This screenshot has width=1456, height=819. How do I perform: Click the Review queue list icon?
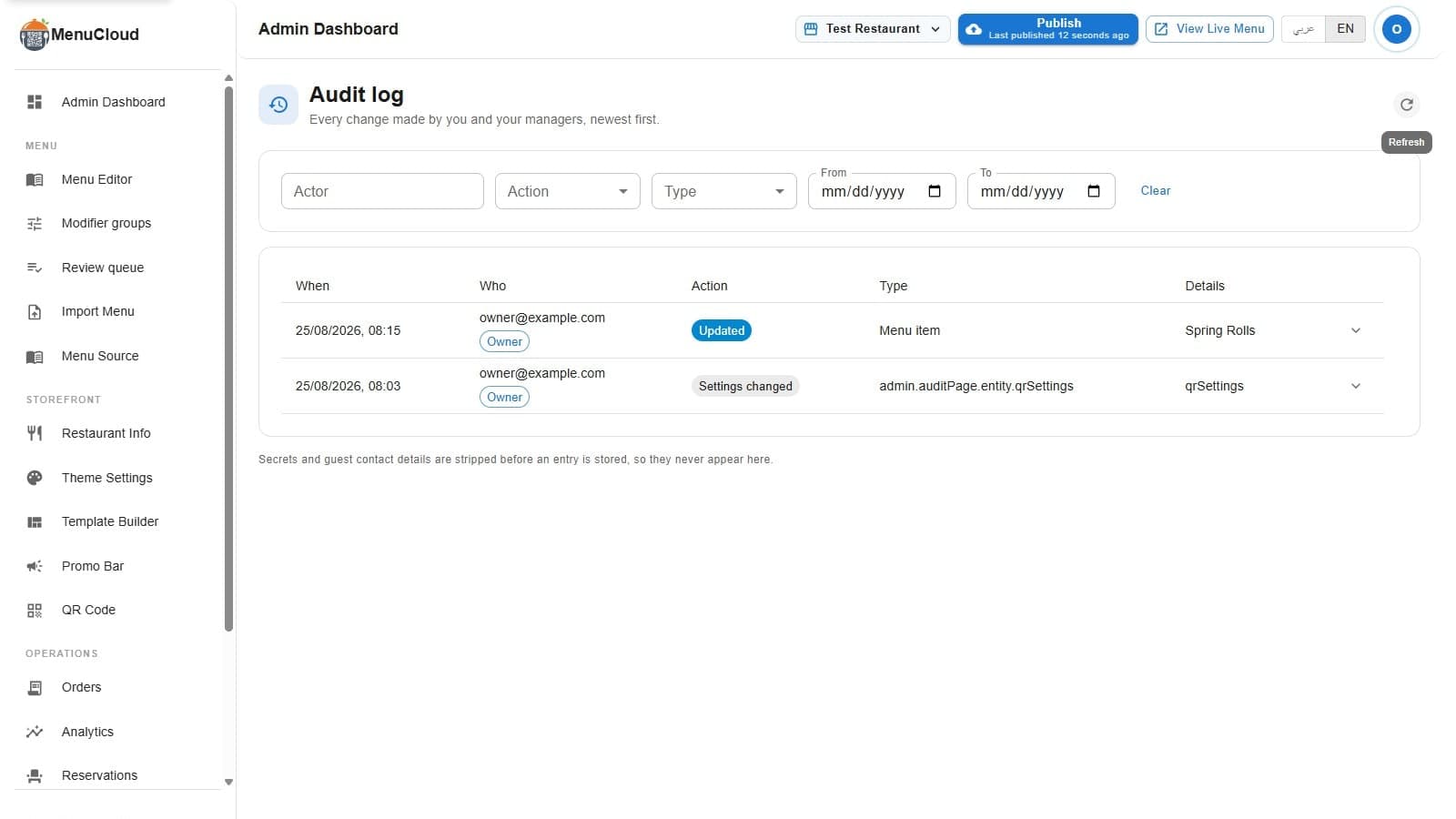pyautogui.click(x=35, y=268)
